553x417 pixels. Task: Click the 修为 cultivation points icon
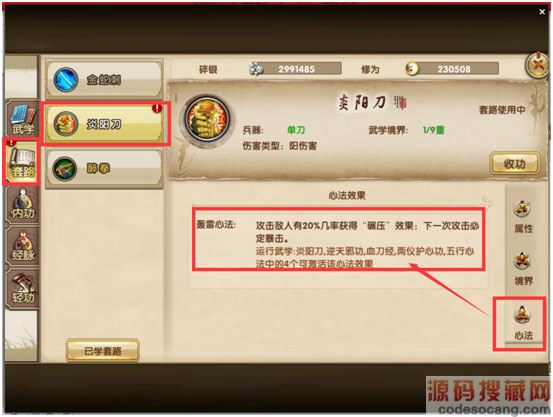(412, 68)
